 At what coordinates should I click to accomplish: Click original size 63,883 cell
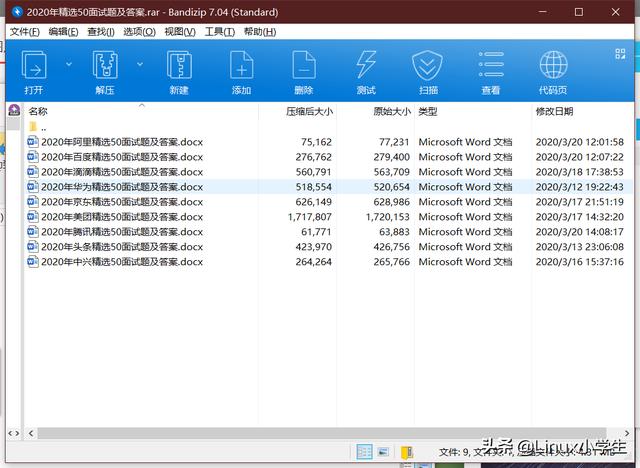[x=394, y=232]
